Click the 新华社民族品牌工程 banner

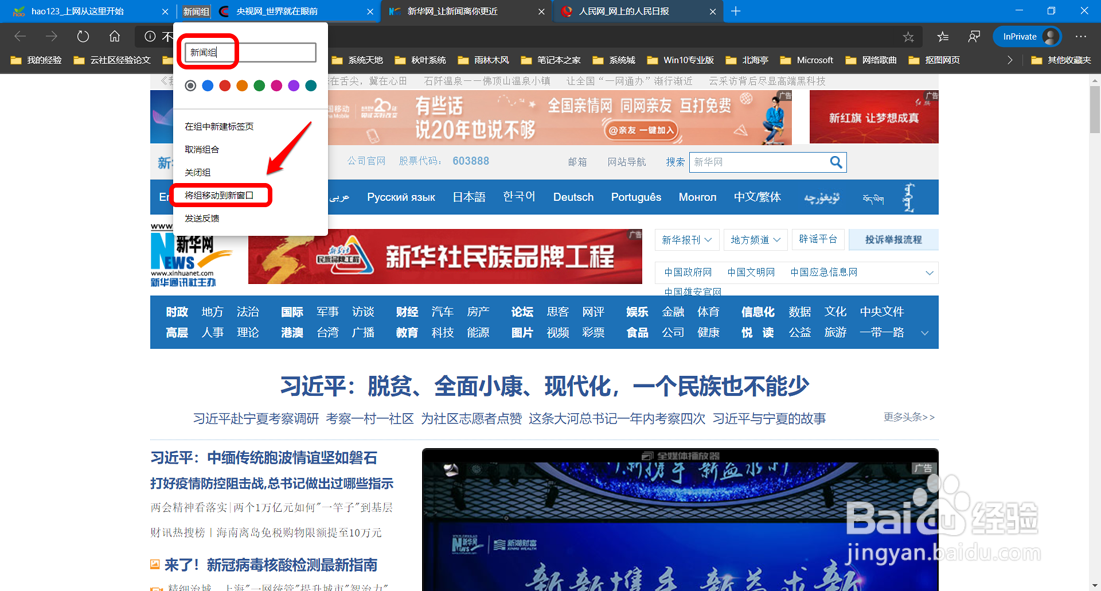[x=444, y=257]
